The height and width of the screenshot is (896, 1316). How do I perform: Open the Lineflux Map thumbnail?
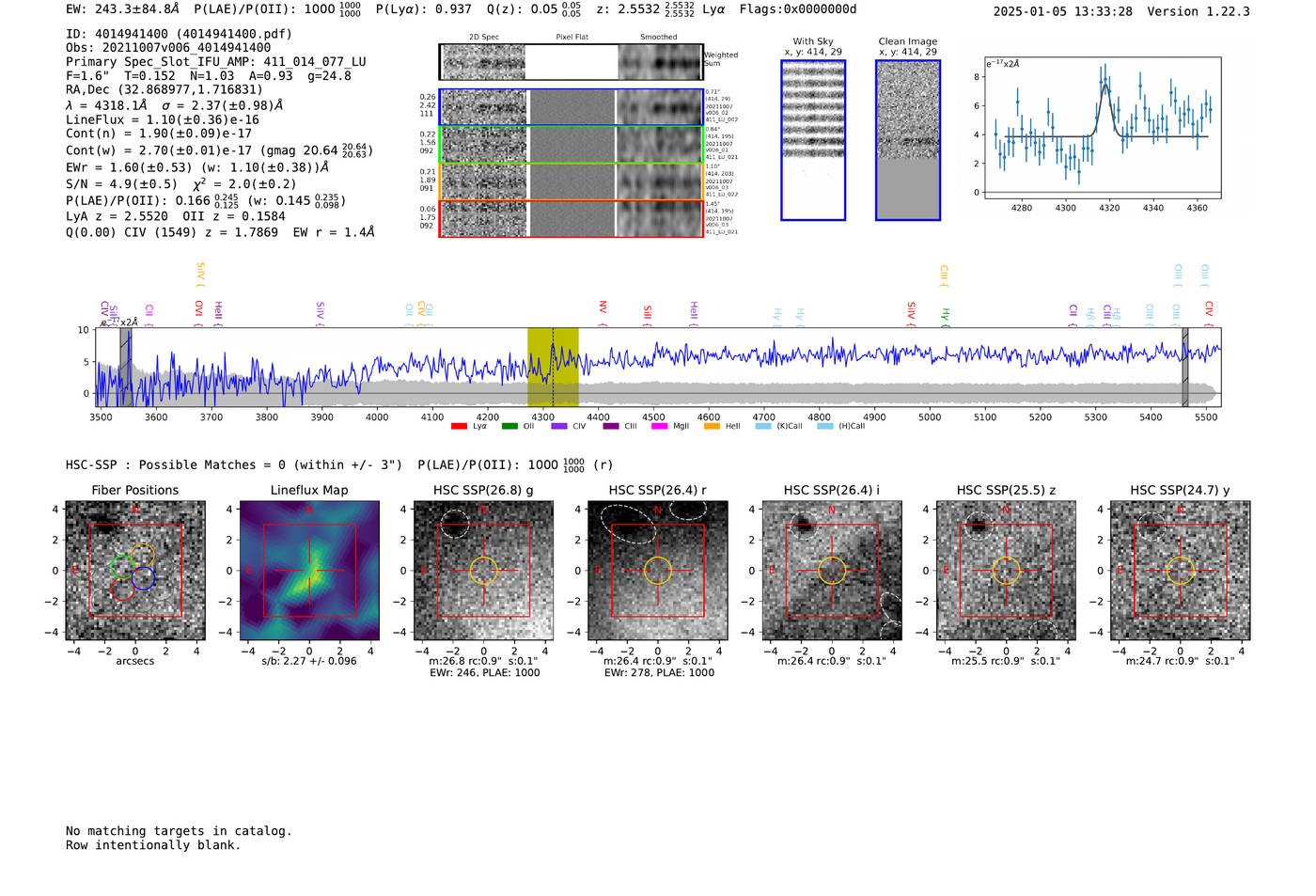point(309,571)
